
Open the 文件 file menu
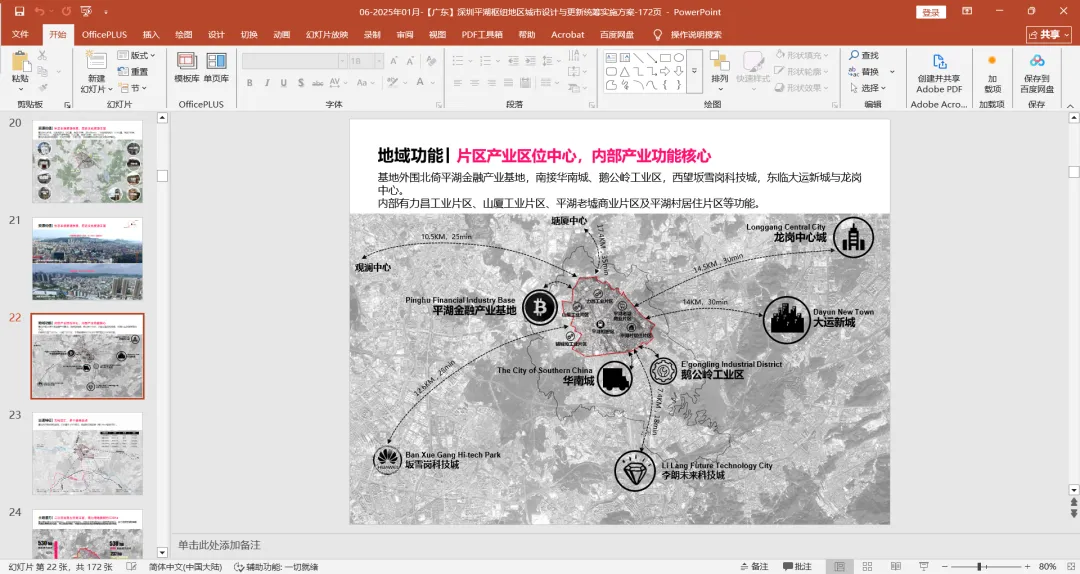tap(20, 34)
